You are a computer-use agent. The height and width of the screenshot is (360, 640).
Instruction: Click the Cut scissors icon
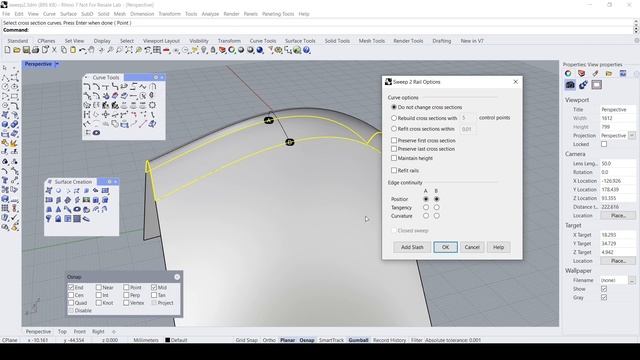click(x=54, y=50)
